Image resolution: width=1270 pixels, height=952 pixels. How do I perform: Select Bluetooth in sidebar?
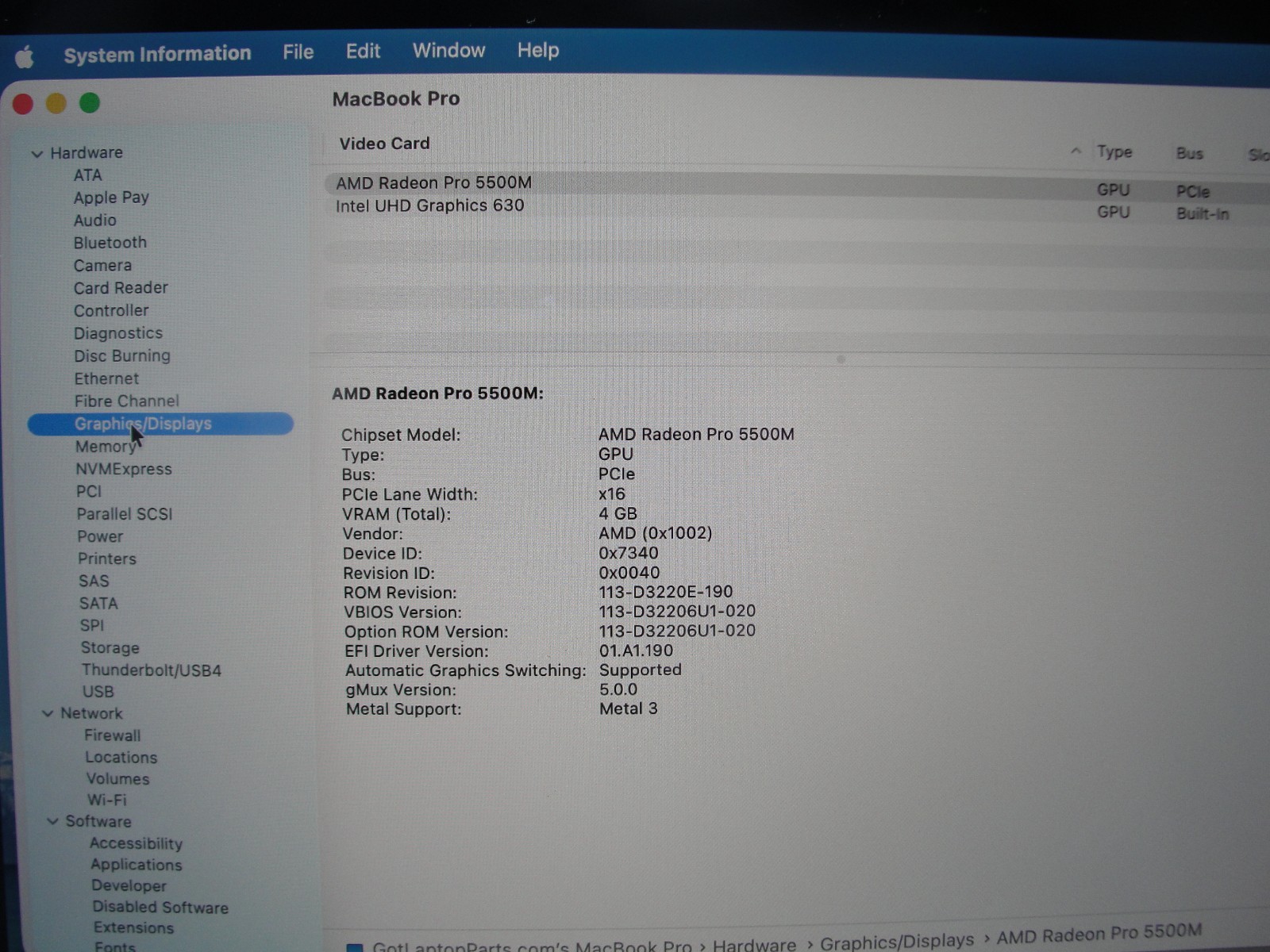tap(110, 243)
